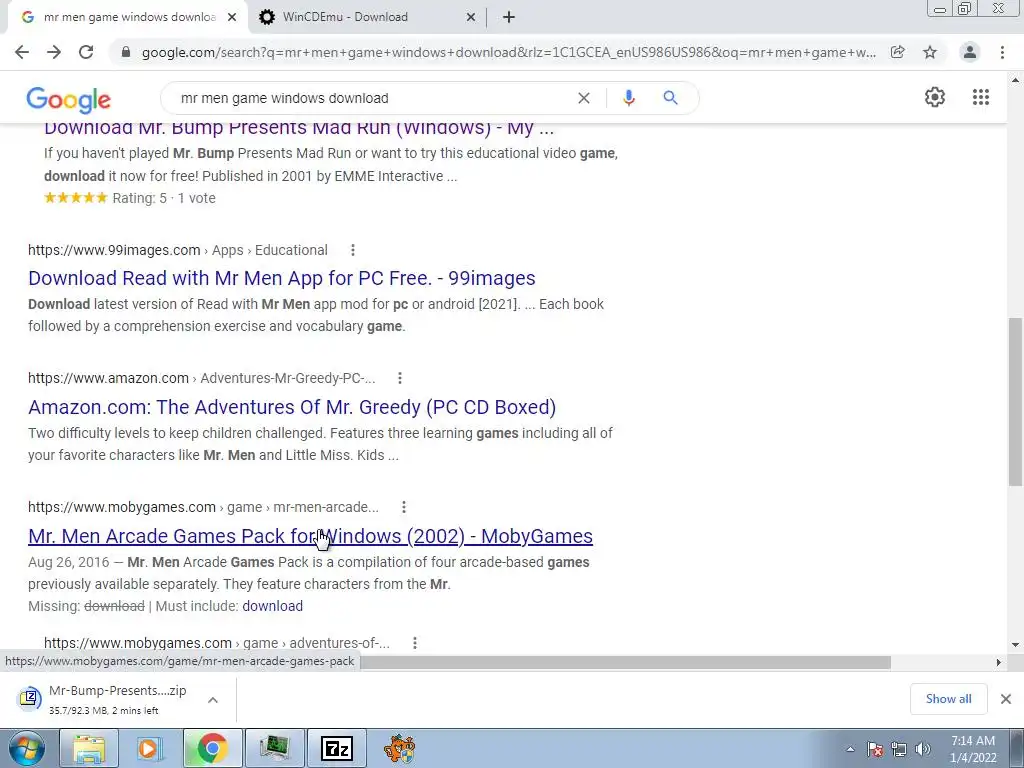Close the mr men game search tab
This screenshot has width=1024, height=768.
pyautogui.click(x=232, y=18)
